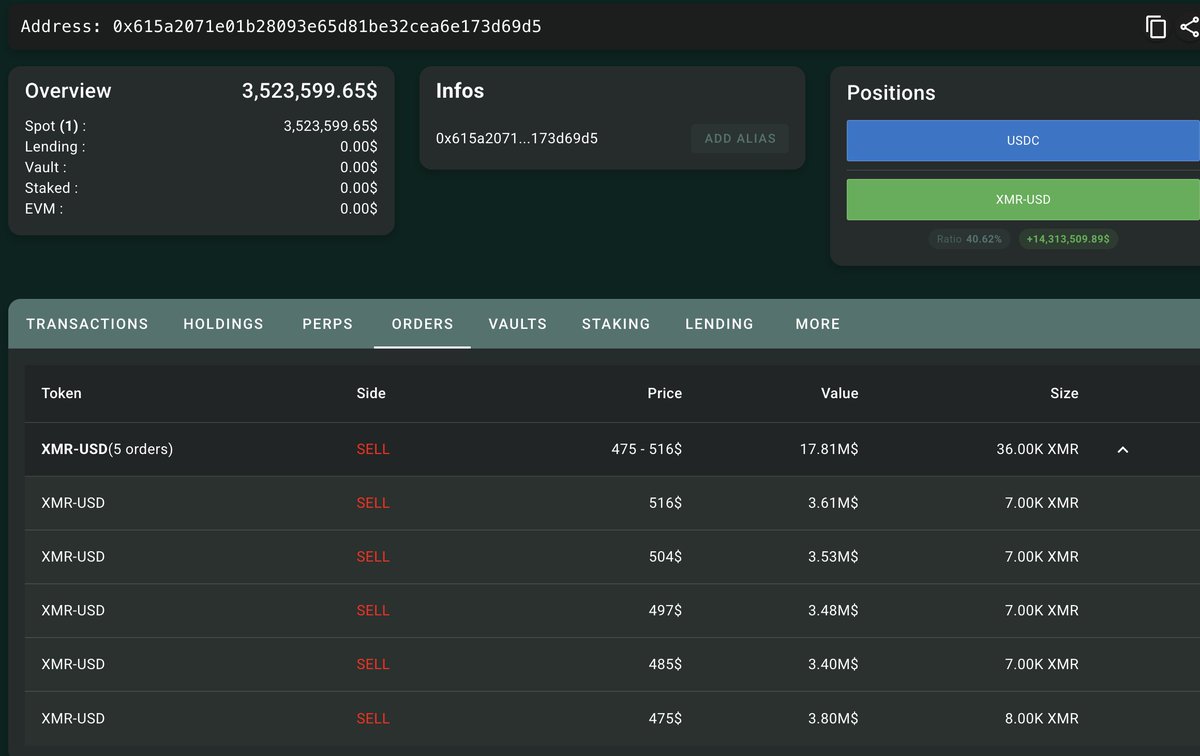Click the 3.53M$ order value
The image size is (1200, 756).
tap(833, 557)
